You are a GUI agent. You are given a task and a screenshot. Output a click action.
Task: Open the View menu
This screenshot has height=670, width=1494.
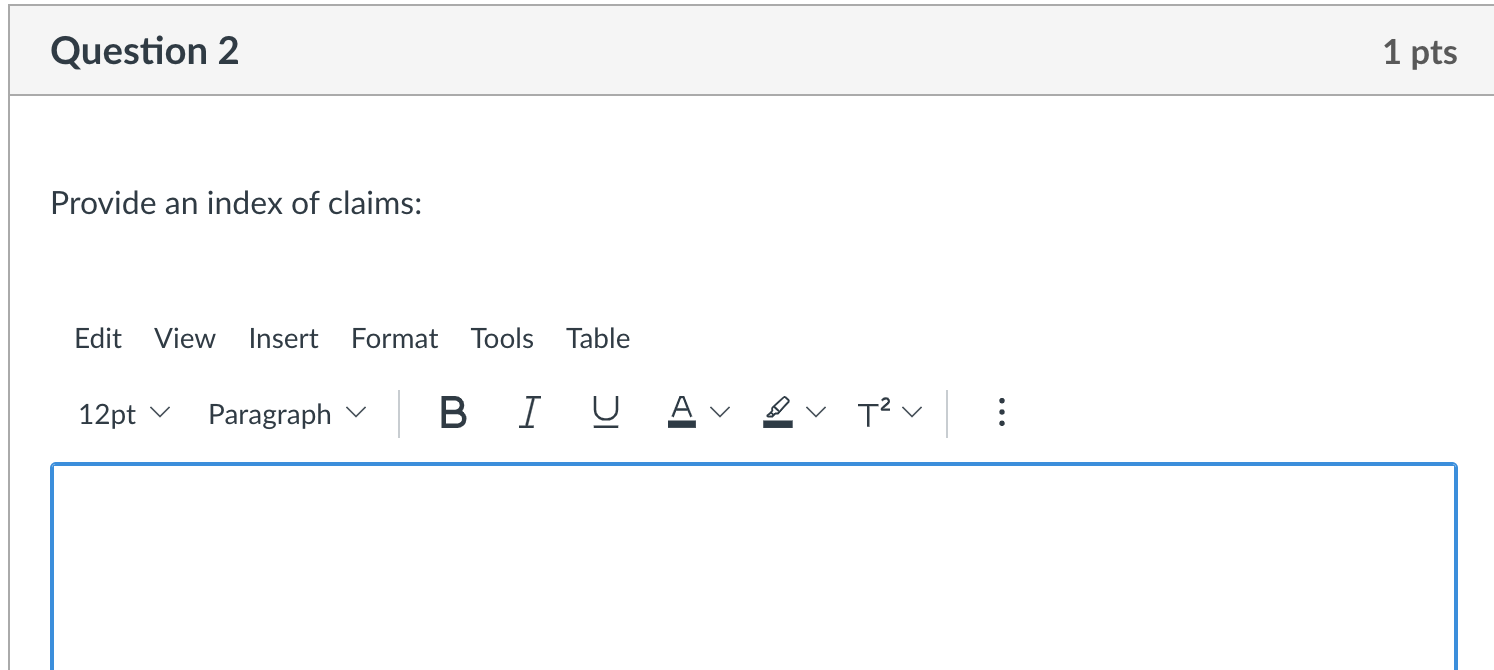(x=184, y=339)
